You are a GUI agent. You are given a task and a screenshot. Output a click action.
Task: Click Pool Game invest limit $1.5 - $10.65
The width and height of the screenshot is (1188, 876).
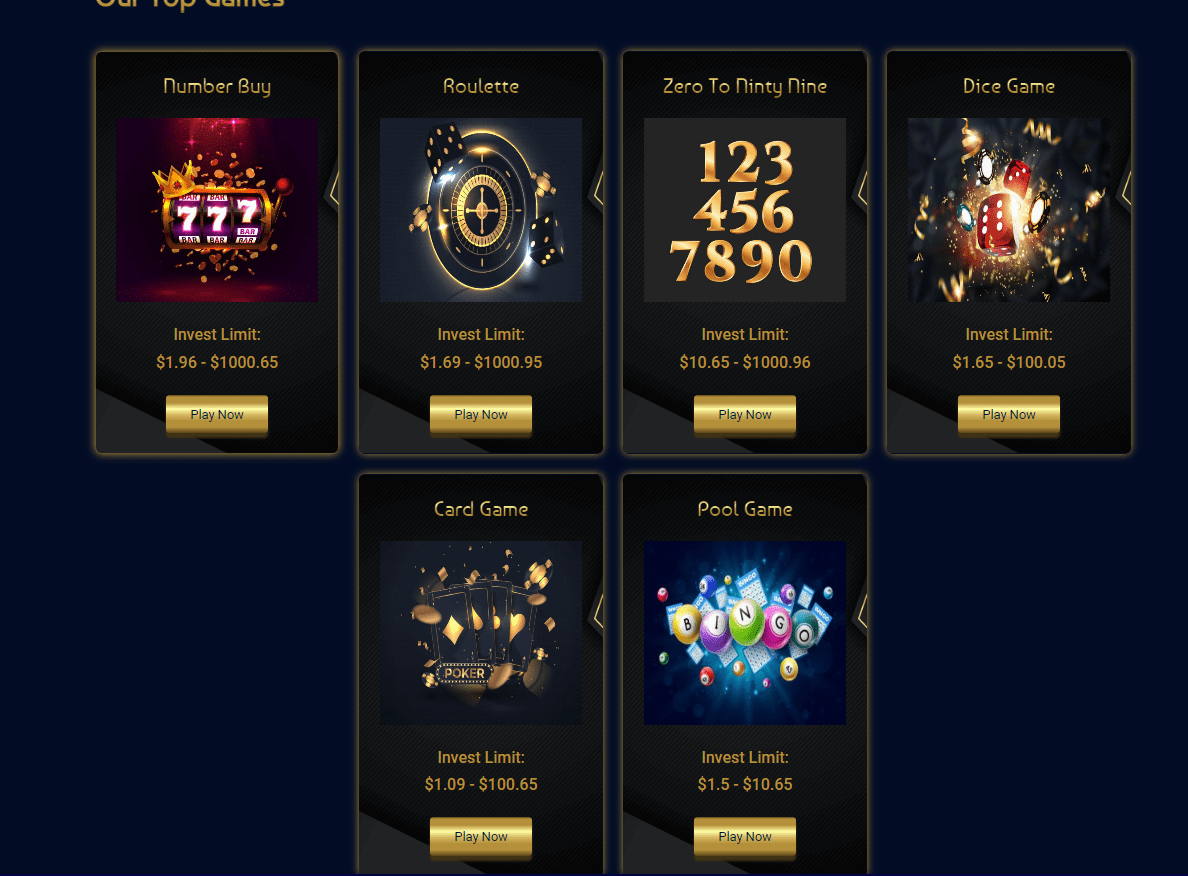coord(745,784)
